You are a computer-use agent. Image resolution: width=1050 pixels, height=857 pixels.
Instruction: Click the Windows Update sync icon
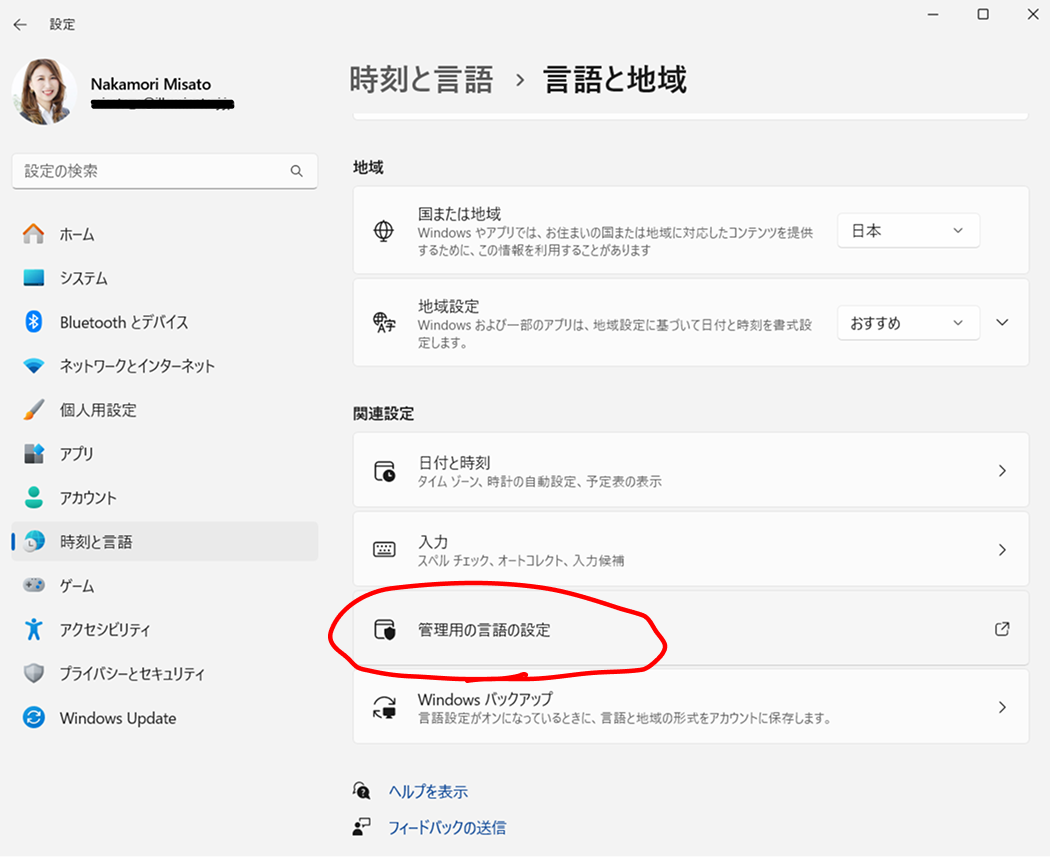[x=33, y=718]
